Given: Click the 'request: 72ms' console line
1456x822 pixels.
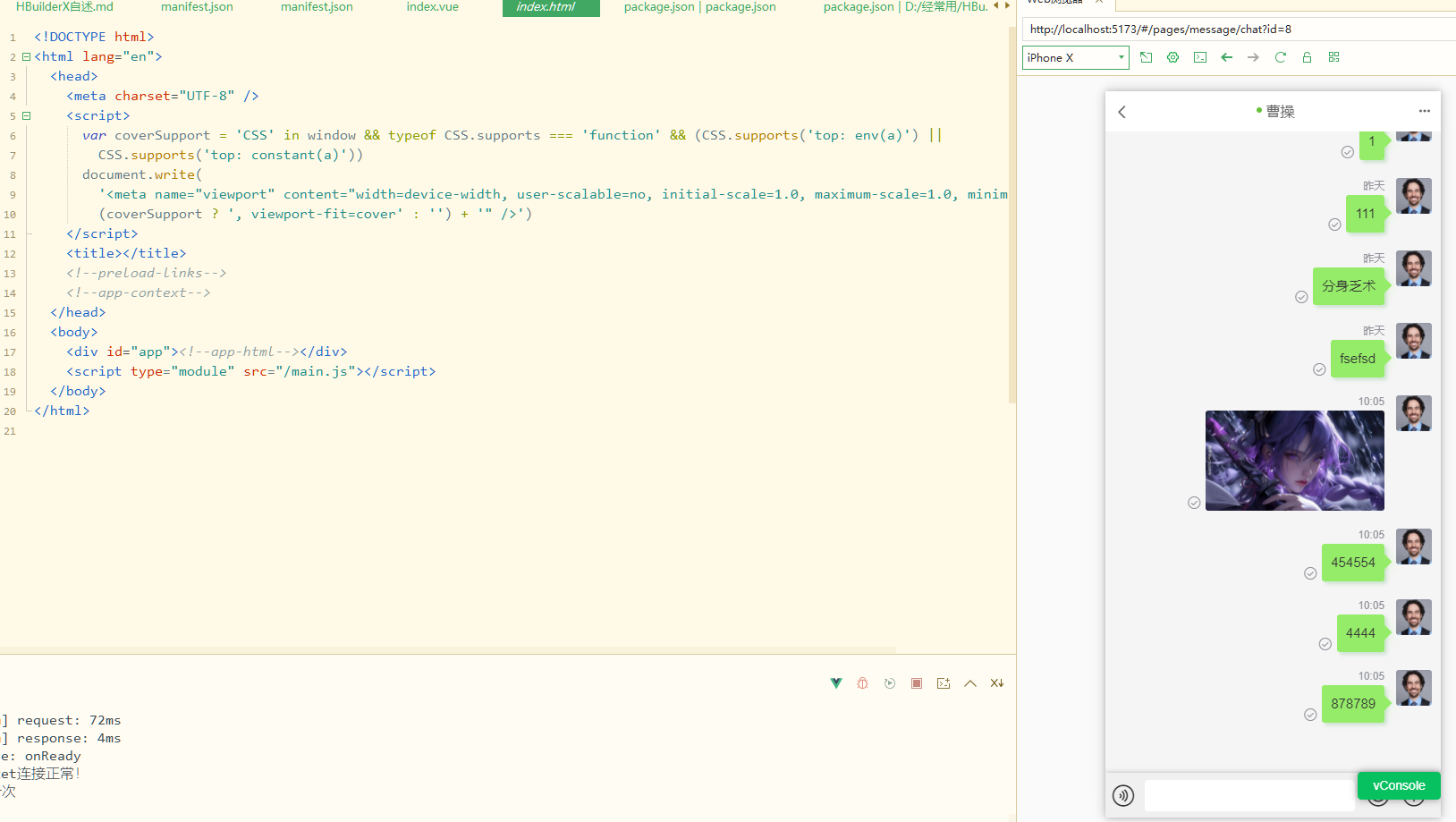Looking at the screenshot, I should tap(61, 720).
